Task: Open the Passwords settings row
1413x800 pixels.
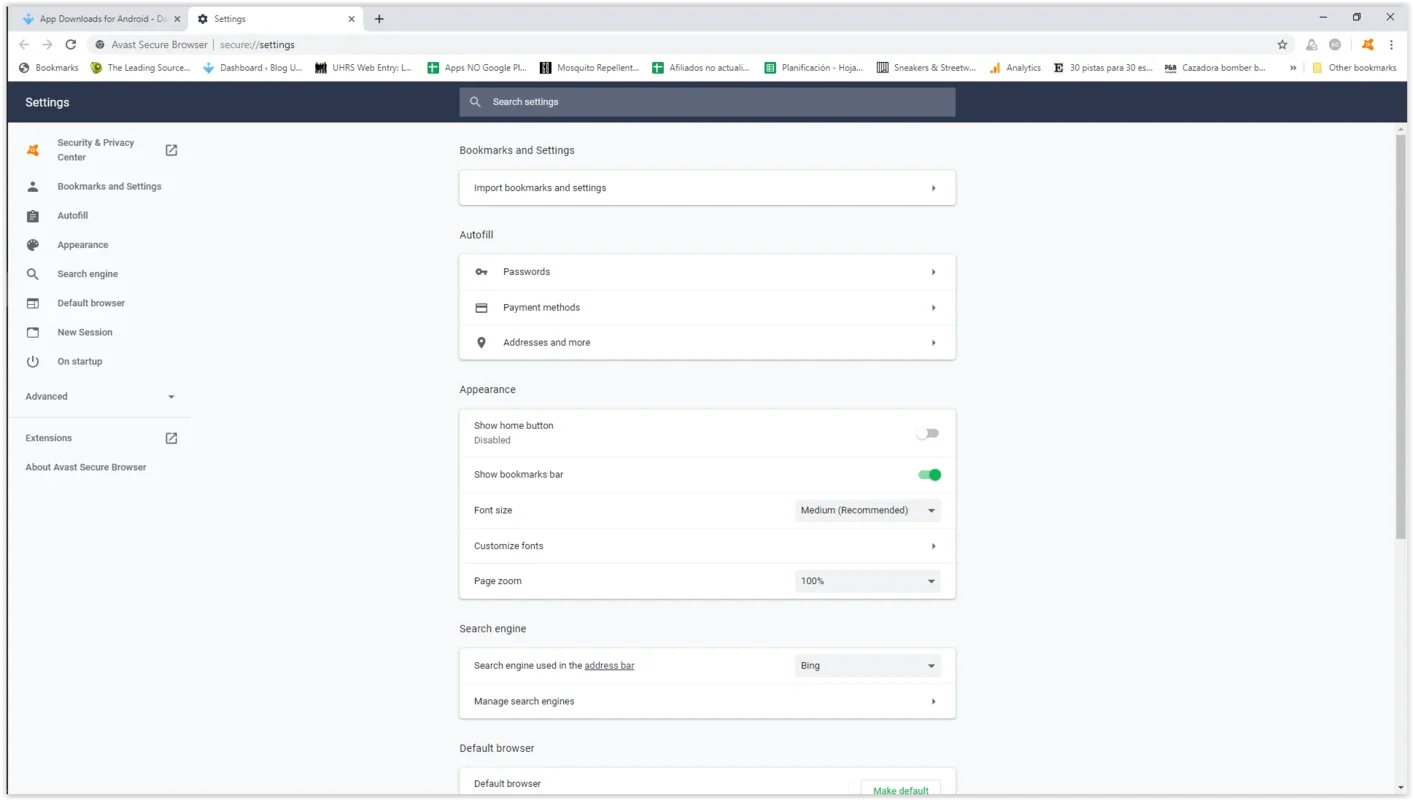Action: [x=707, y=272]
